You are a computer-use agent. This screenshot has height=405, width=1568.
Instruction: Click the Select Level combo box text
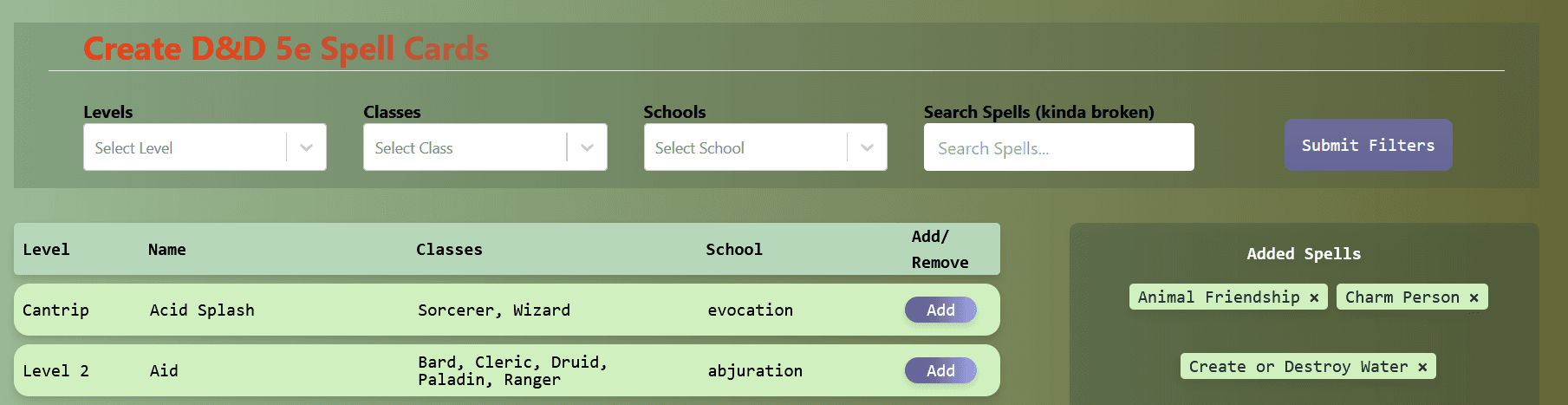(134, 148)
